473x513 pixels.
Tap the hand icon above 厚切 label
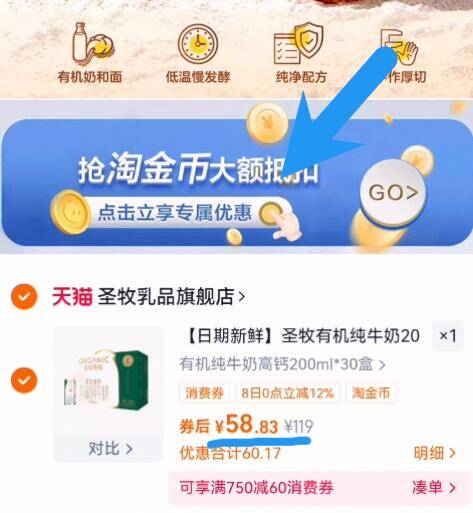[399, 47]
